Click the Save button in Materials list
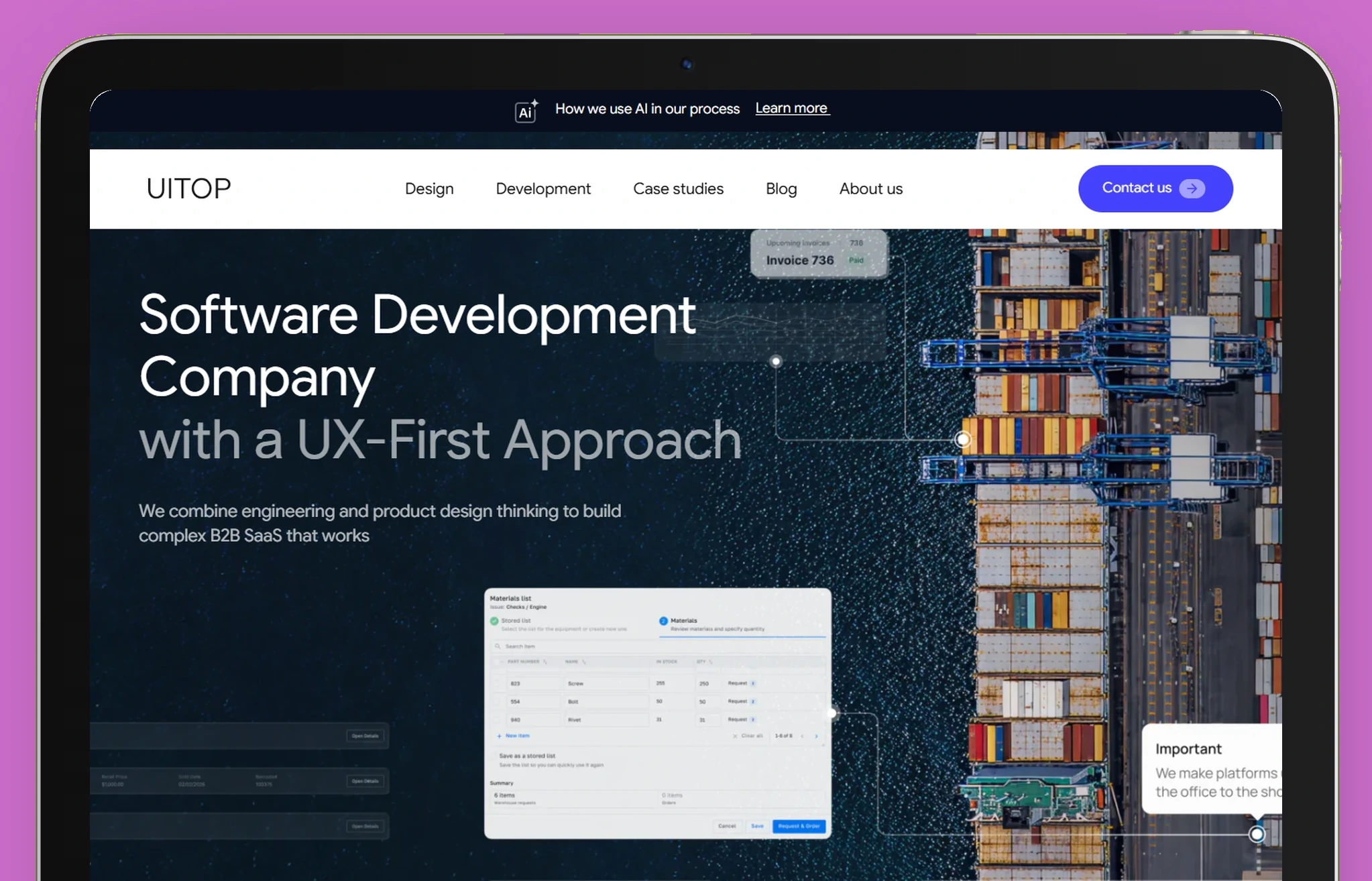This screenshot has width=1372, height=881. [757, 826]
